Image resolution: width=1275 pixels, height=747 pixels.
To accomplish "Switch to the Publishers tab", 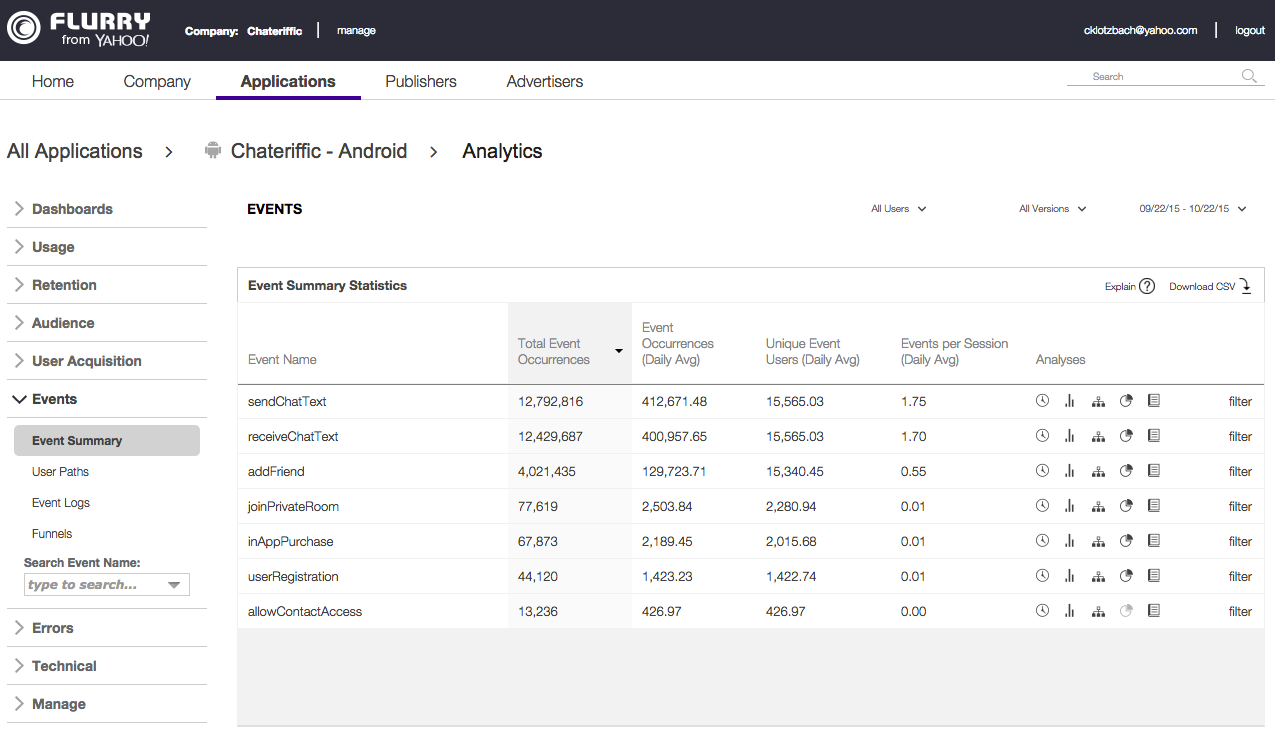I will 420,81.
